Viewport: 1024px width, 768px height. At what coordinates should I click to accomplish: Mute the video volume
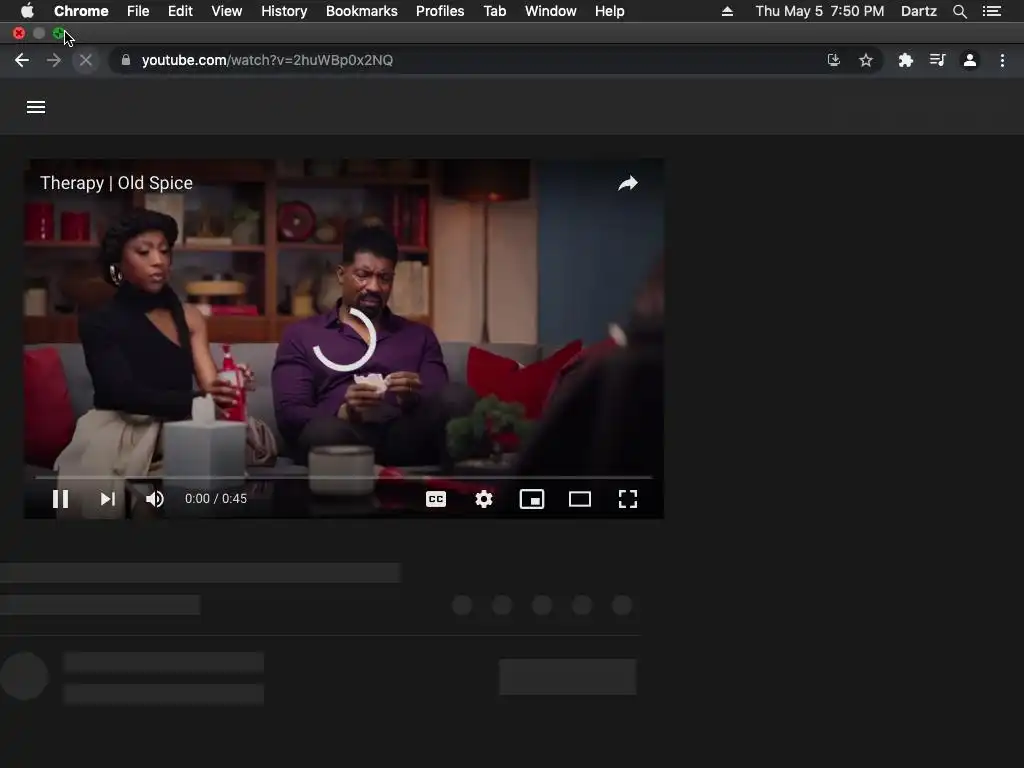155,499
